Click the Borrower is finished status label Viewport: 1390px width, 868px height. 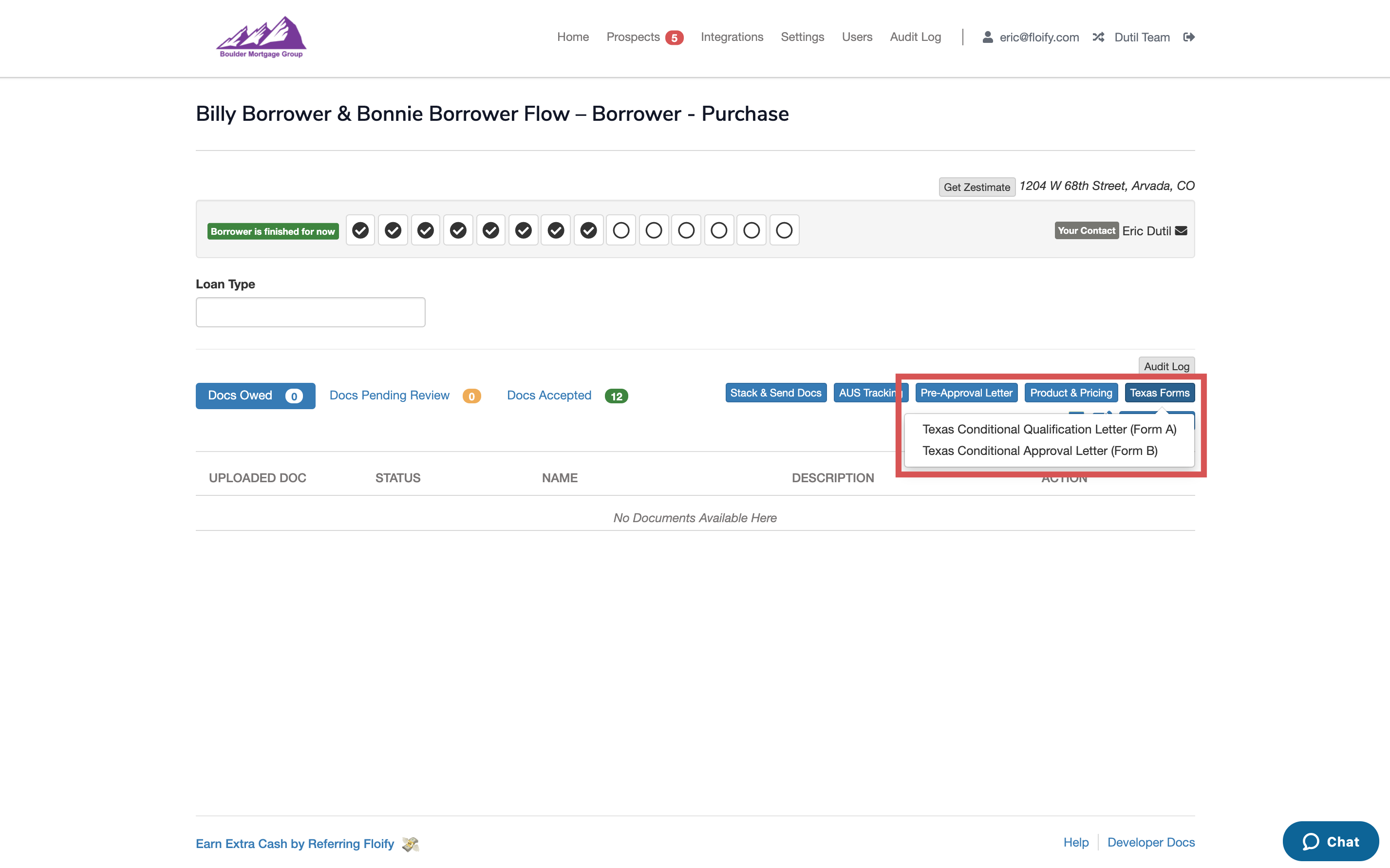coord(273,231)
